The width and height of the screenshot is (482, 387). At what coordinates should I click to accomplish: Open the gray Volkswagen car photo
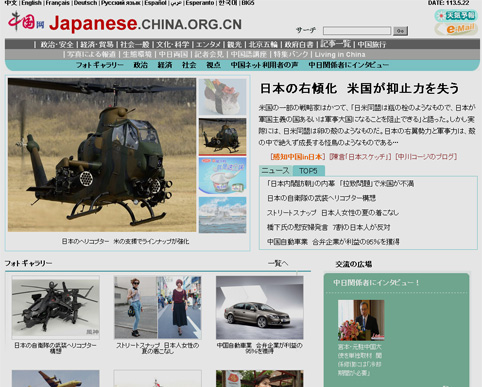(x=260, y=307)
